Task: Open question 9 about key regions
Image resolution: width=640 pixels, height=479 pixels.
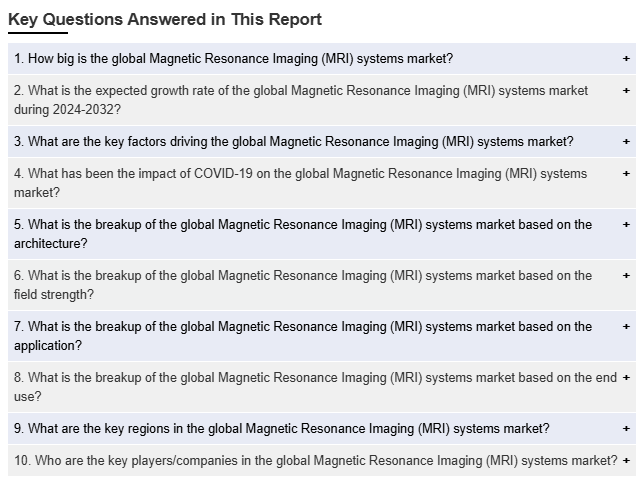Action: point(281,429)
